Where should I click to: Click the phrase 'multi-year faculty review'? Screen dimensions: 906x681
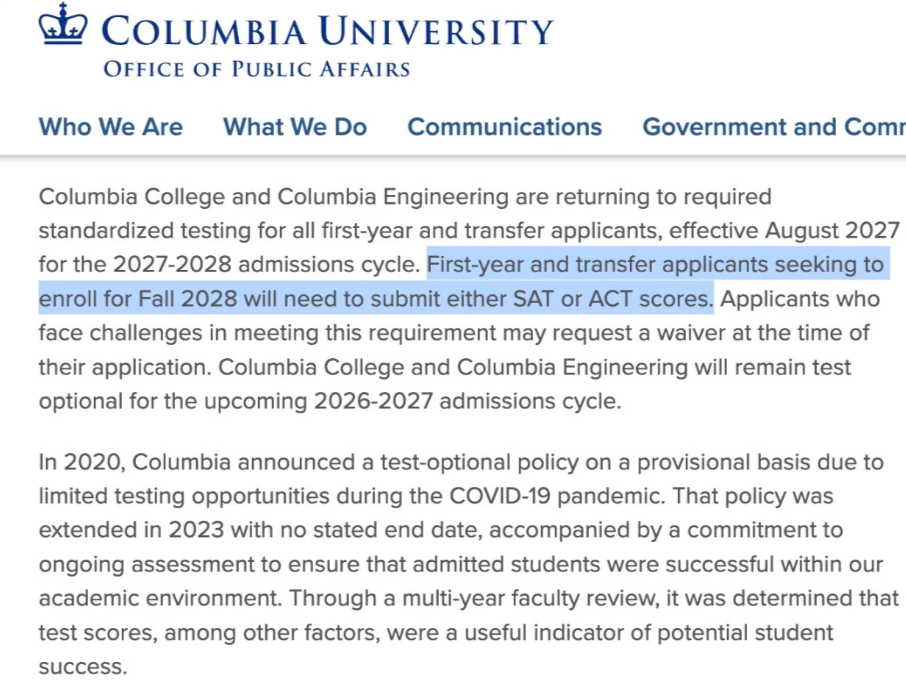point(530,599)
